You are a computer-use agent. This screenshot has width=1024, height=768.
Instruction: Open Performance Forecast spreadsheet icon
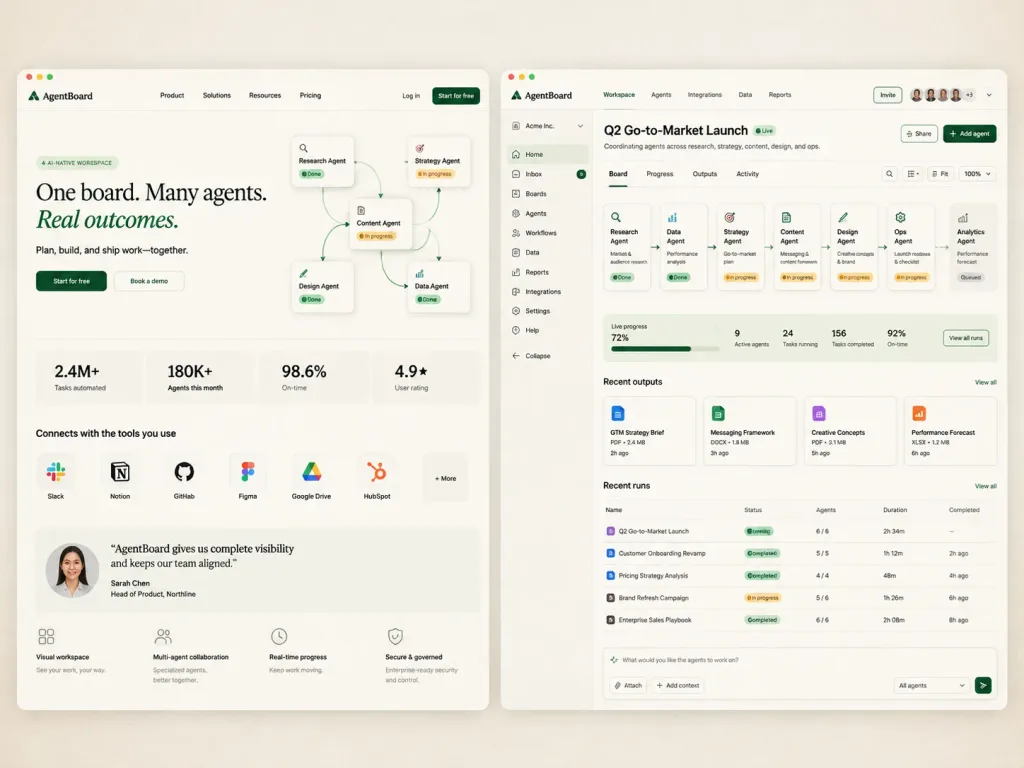(919, 413)
